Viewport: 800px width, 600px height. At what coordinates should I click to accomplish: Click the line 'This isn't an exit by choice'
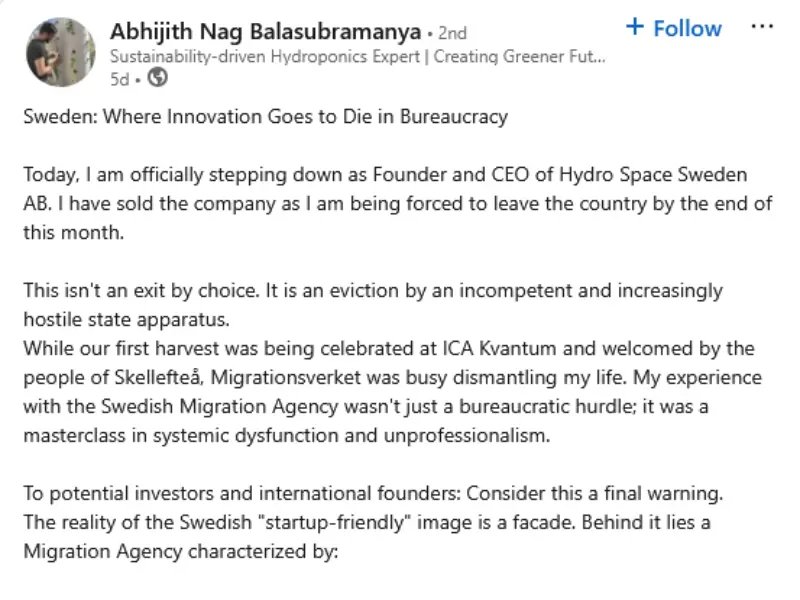coord(372,291)
